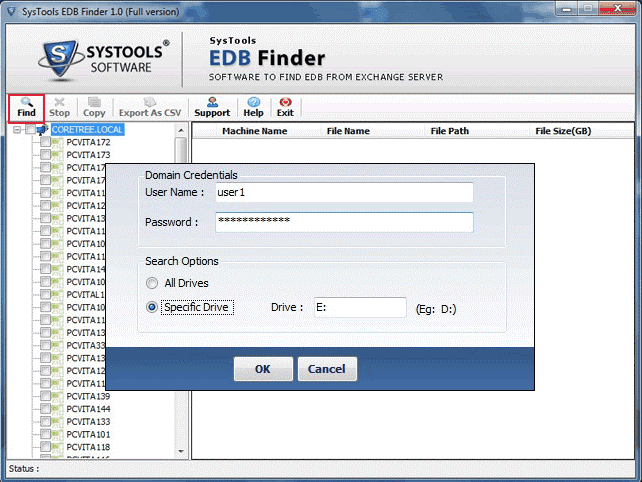Click the SysTools shield icon in title bar
The image size is (642, 482).
pos(11,11)
